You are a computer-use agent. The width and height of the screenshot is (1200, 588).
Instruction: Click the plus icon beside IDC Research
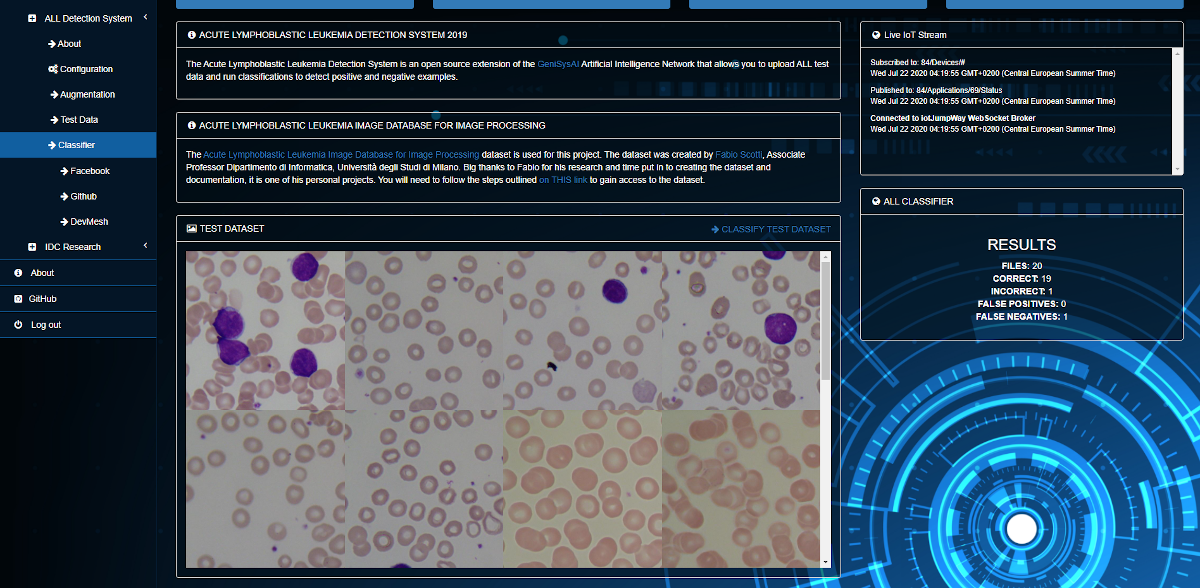pyautogui.click(x=32, y=247)
